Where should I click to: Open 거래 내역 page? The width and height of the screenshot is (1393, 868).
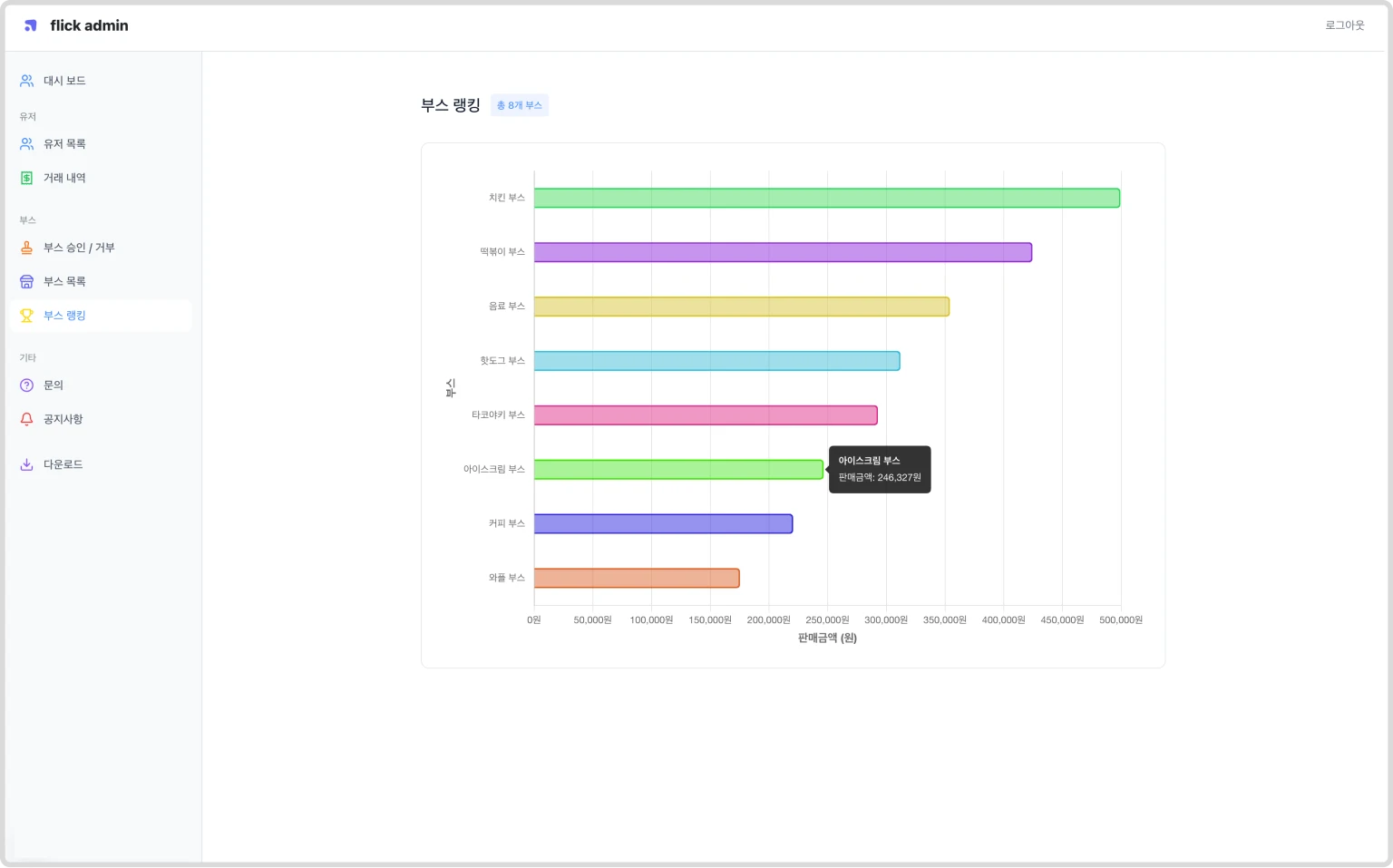tap(101, 178)
